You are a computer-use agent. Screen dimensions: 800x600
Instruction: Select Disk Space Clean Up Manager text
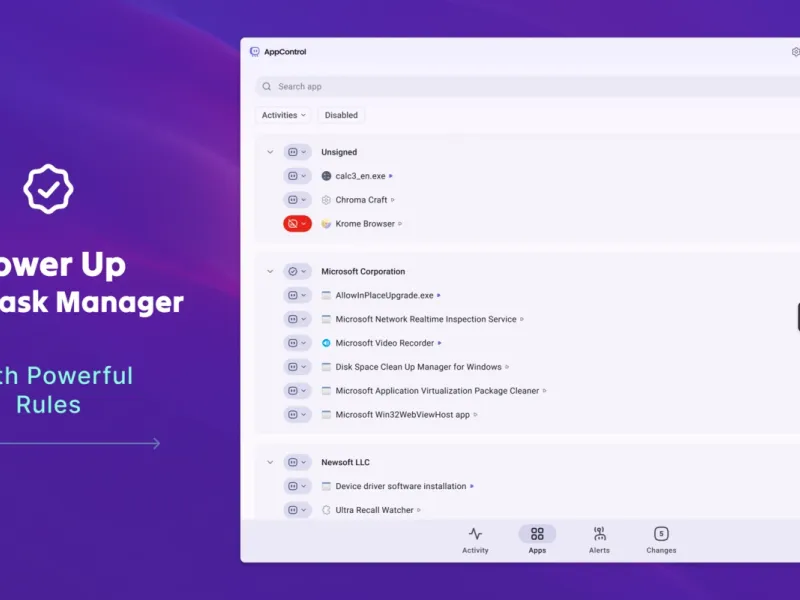418,367
